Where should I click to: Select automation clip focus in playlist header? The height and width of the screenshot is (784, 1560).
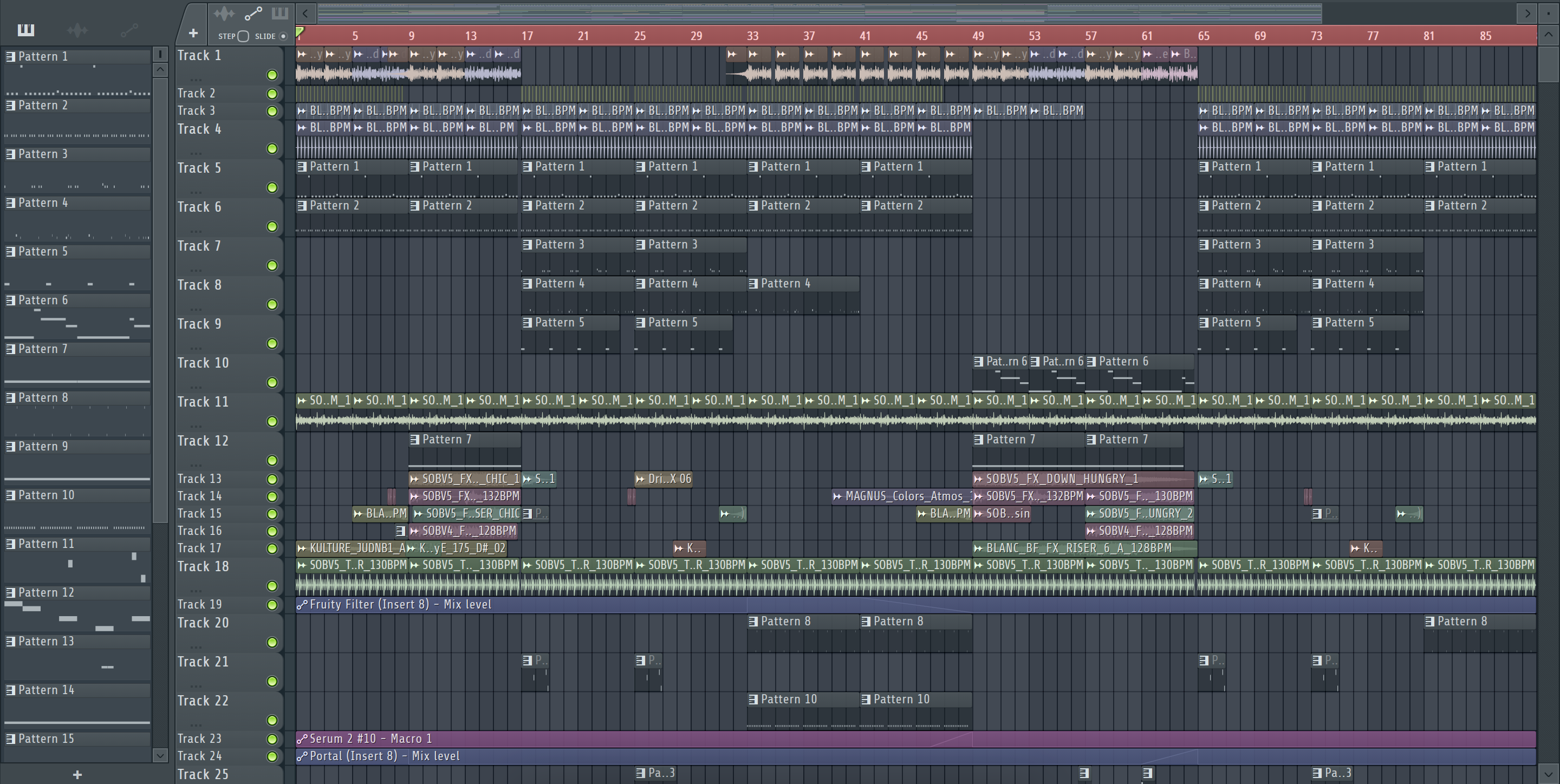point(253,14)
